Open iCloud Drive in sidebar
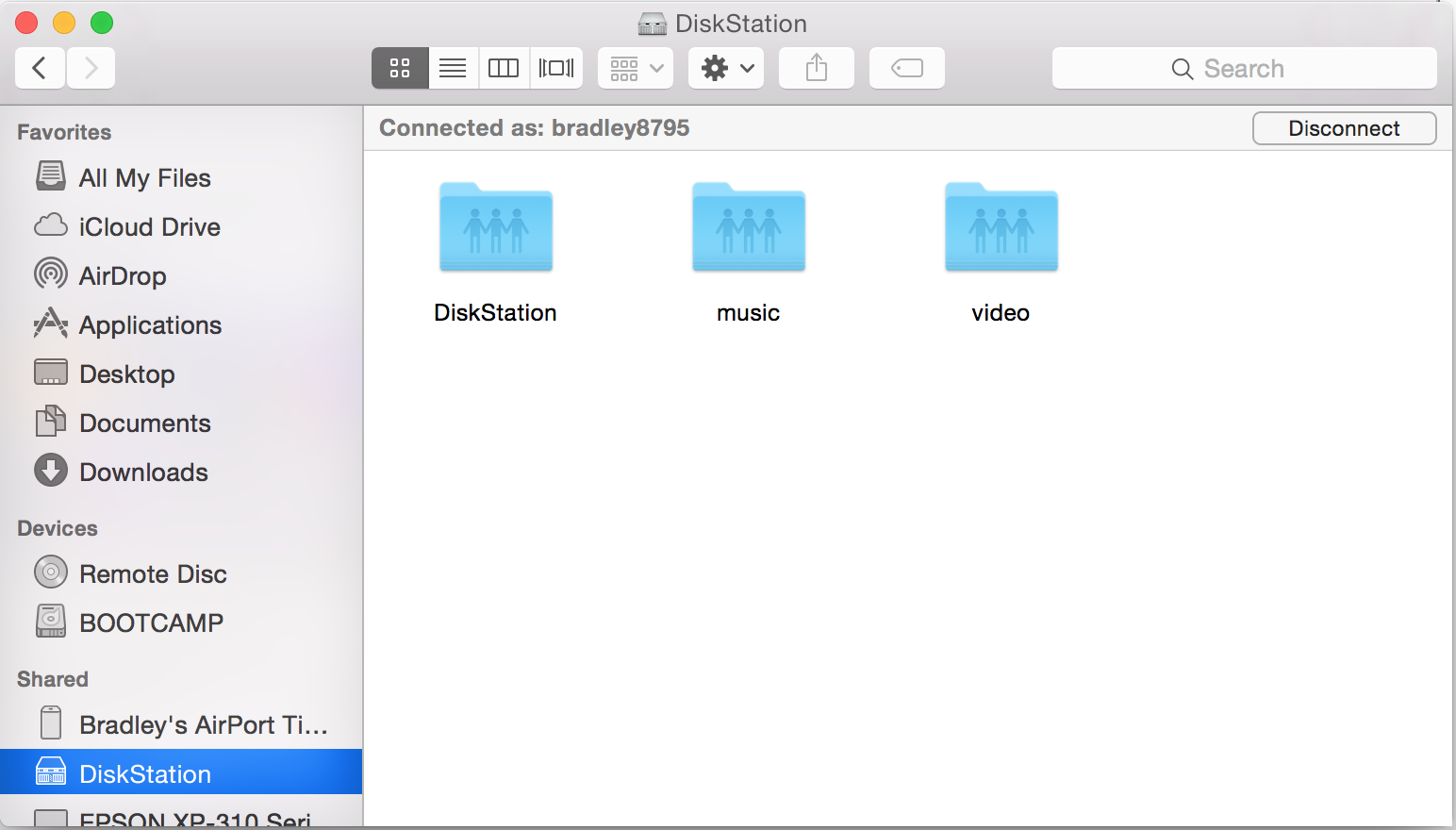Viewport: 1456px width, 830px height. pyautogui.click(x=181, y=226)
